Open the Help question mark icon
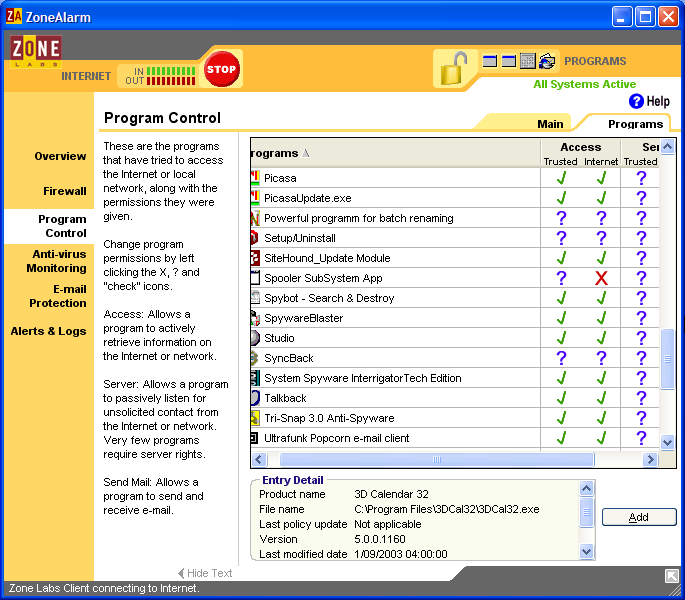685x600 pixels. point(636,101)
